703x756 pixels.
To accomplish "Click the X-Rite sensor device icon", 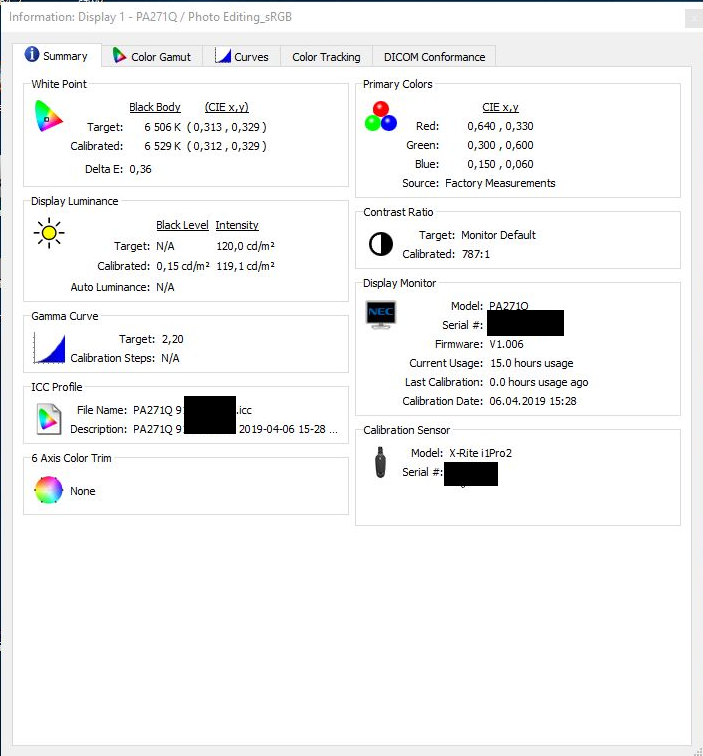I will (x=380, y=462).
